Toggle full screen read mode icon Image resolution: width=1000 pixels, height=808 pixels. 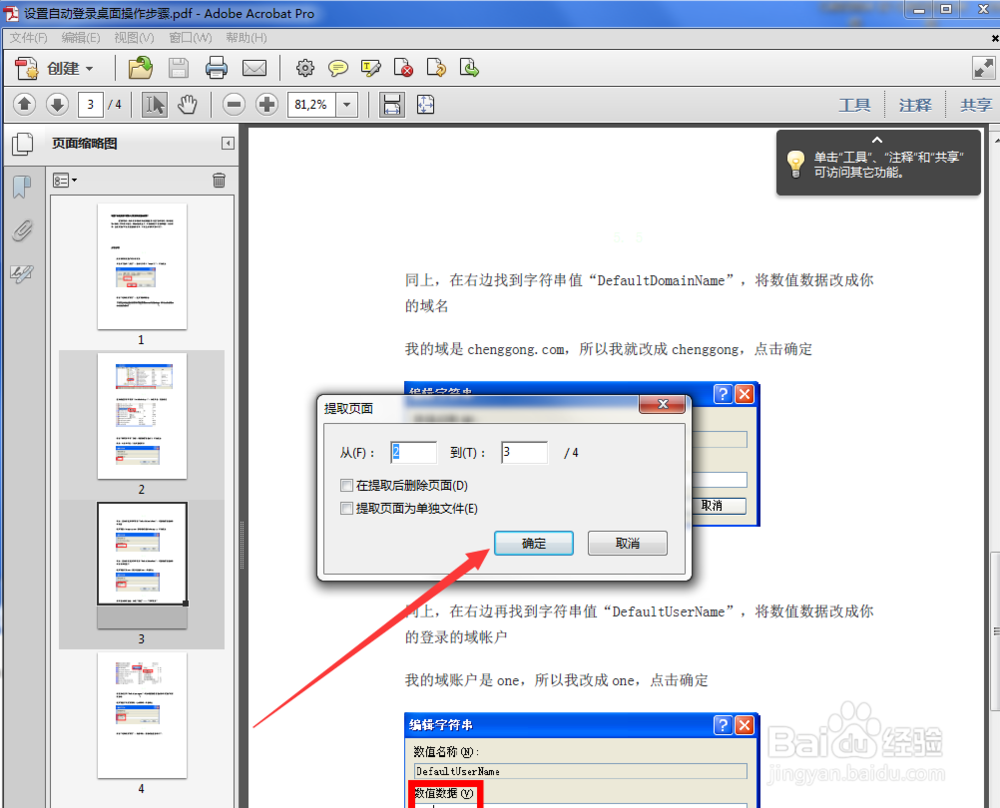pyautogui.click(x=983, y=68)
